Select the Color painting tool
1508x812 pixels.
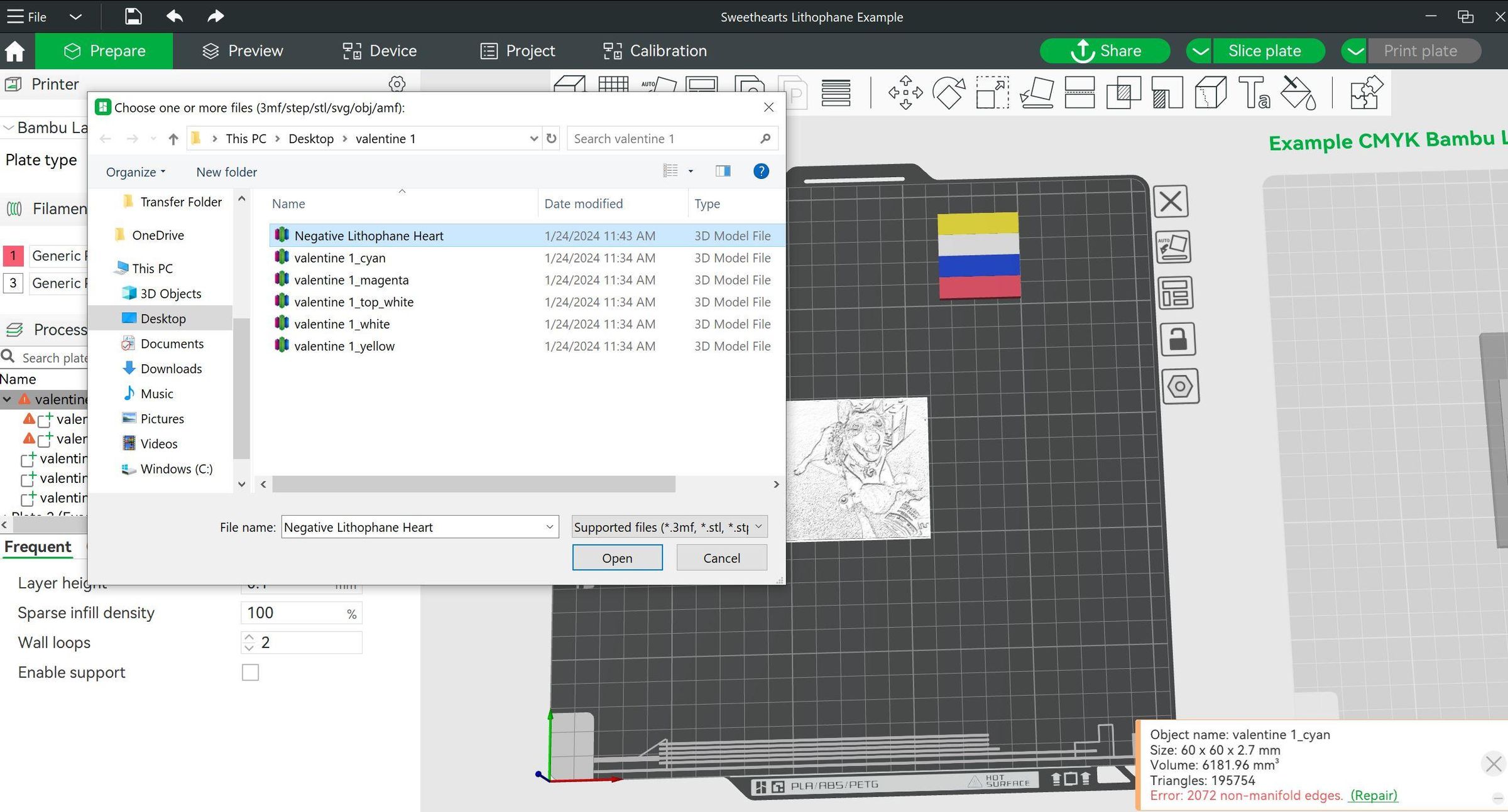[x=1298, y=93]
